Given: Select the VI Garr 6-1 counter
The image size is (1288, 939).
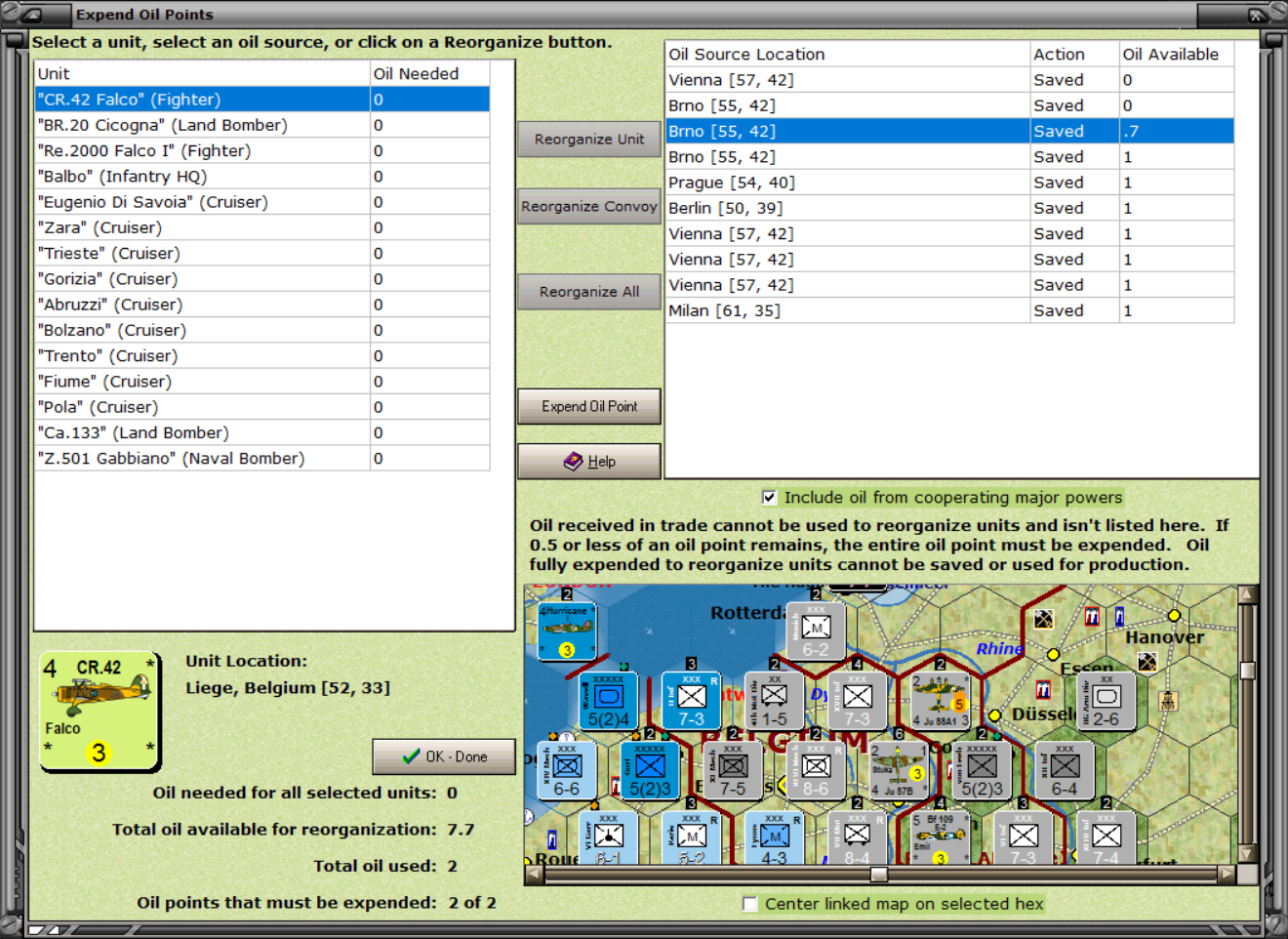Looking at the screenshot, I should pyautogui.click(x=608, y=837).
